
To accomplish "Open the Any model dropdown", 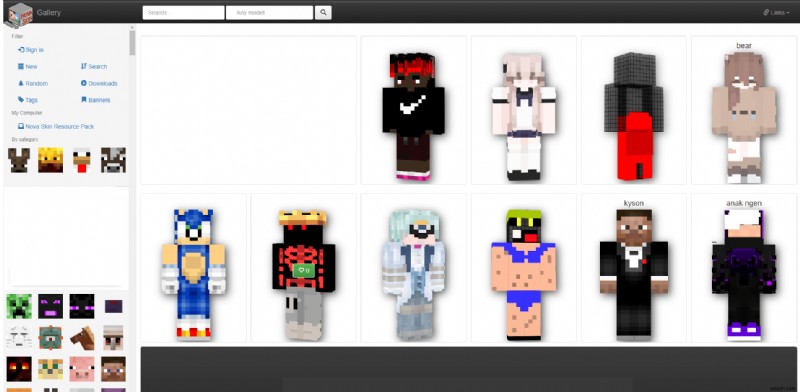I will pos(269,13).
